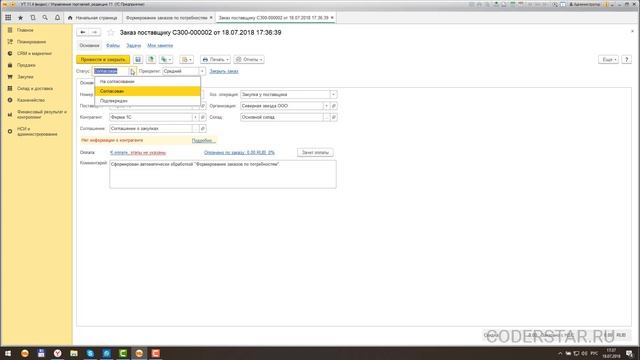Select the Основное navigation tab
The width and height of the screenshot is (640, 360).
tap(89, 46)
